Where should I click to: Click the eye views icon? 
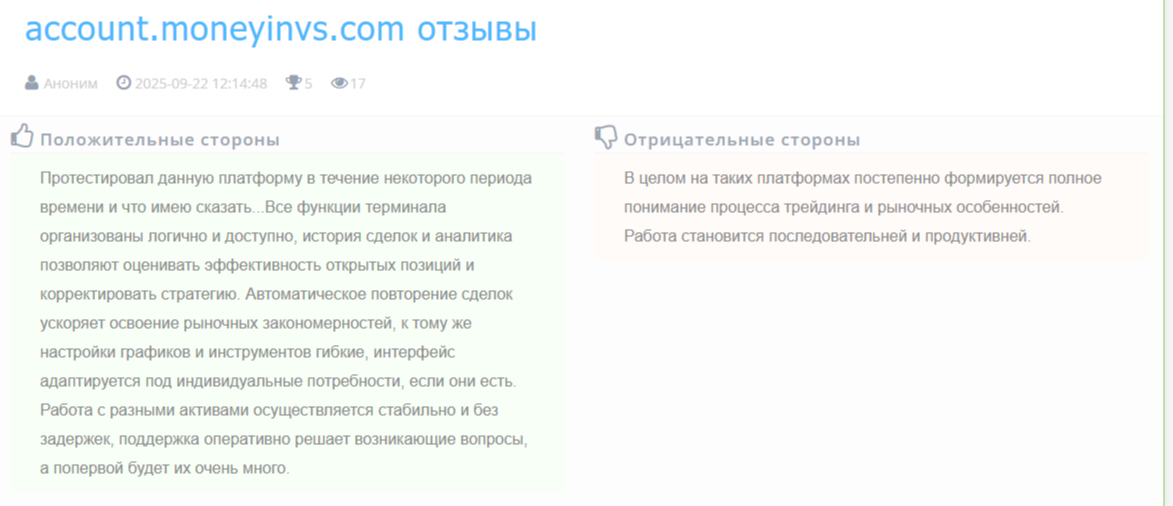pyautogui.click(x=340, y=83)
